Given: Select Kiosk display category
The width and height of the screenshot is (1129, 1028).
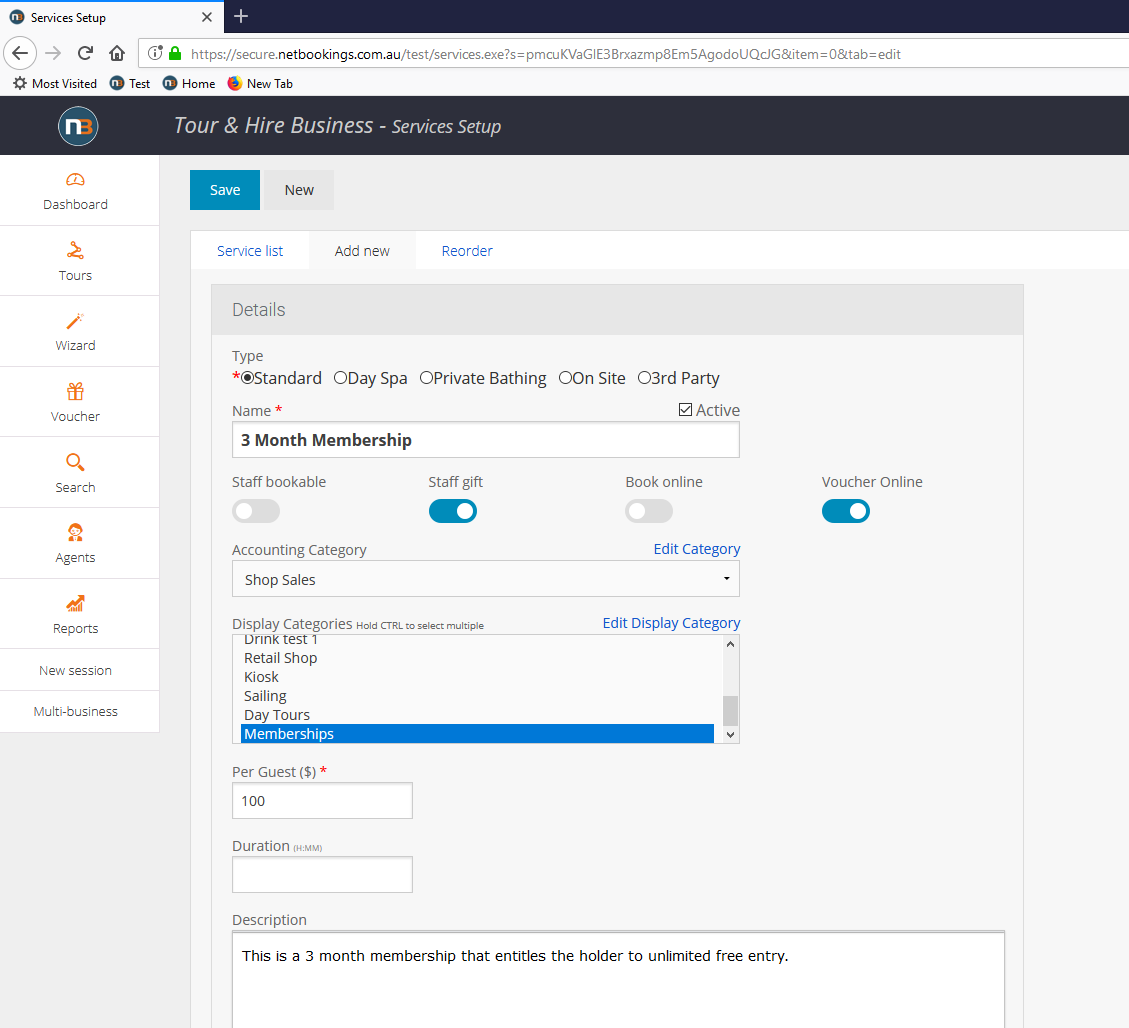Looking at the screenshot, I should coord(477,677).
